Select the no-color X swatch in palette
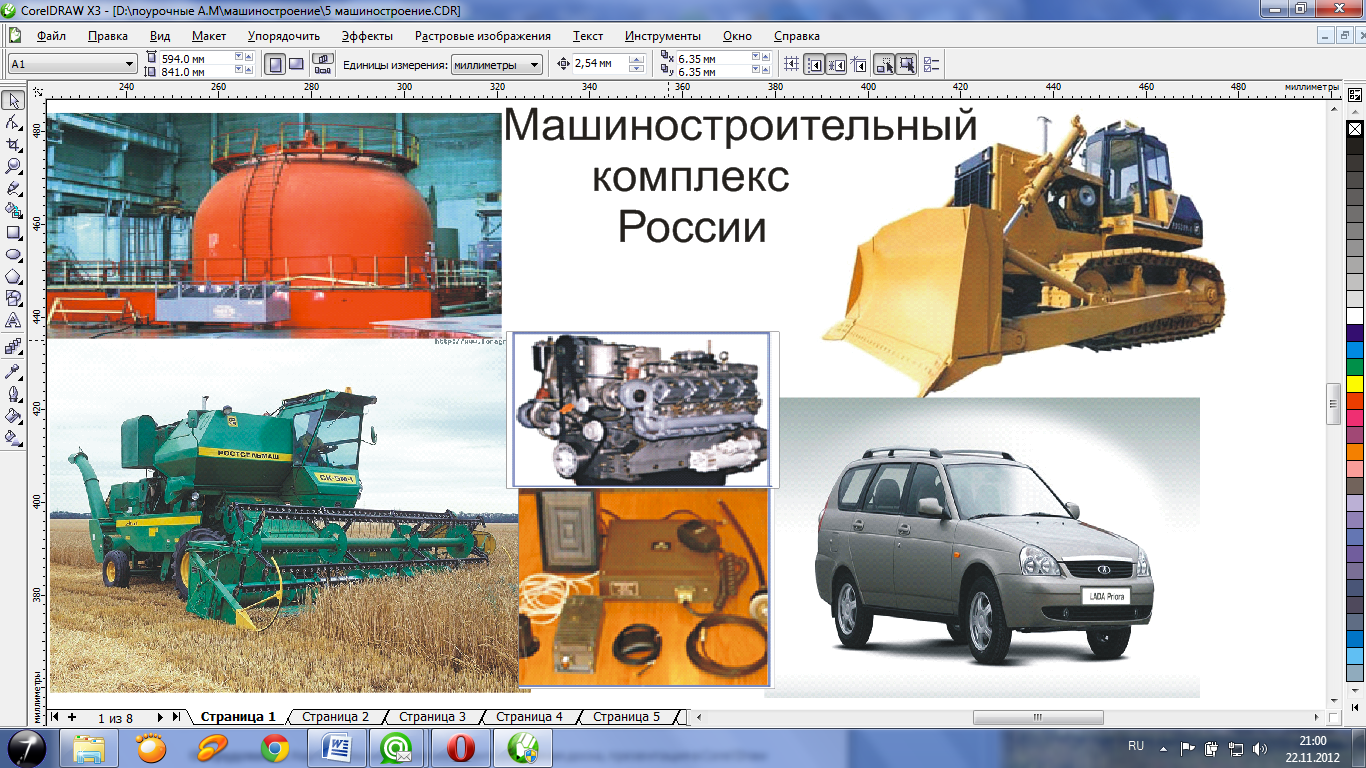 1355,129
